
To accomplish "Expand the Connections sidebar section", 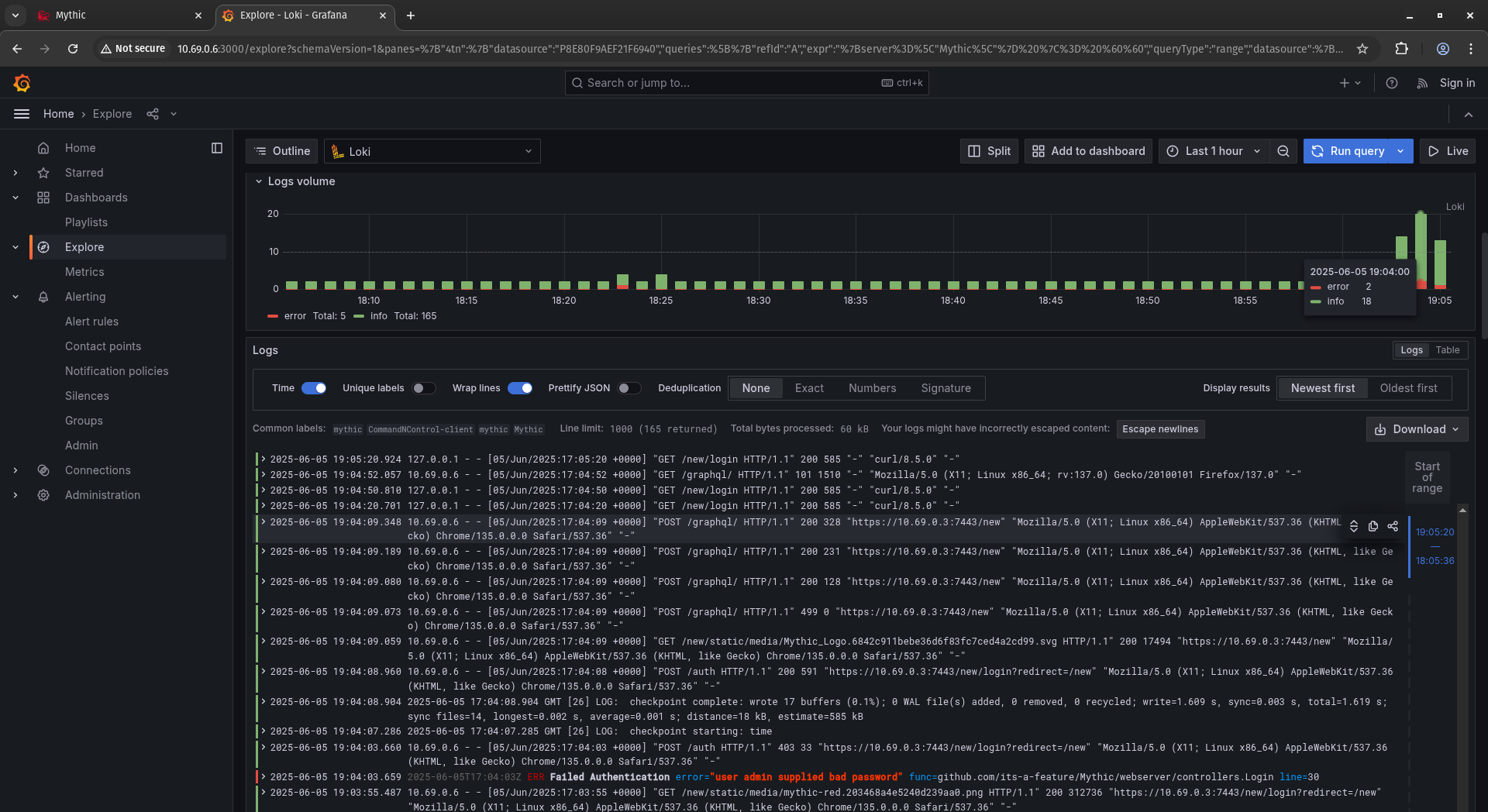I will 15,470.
